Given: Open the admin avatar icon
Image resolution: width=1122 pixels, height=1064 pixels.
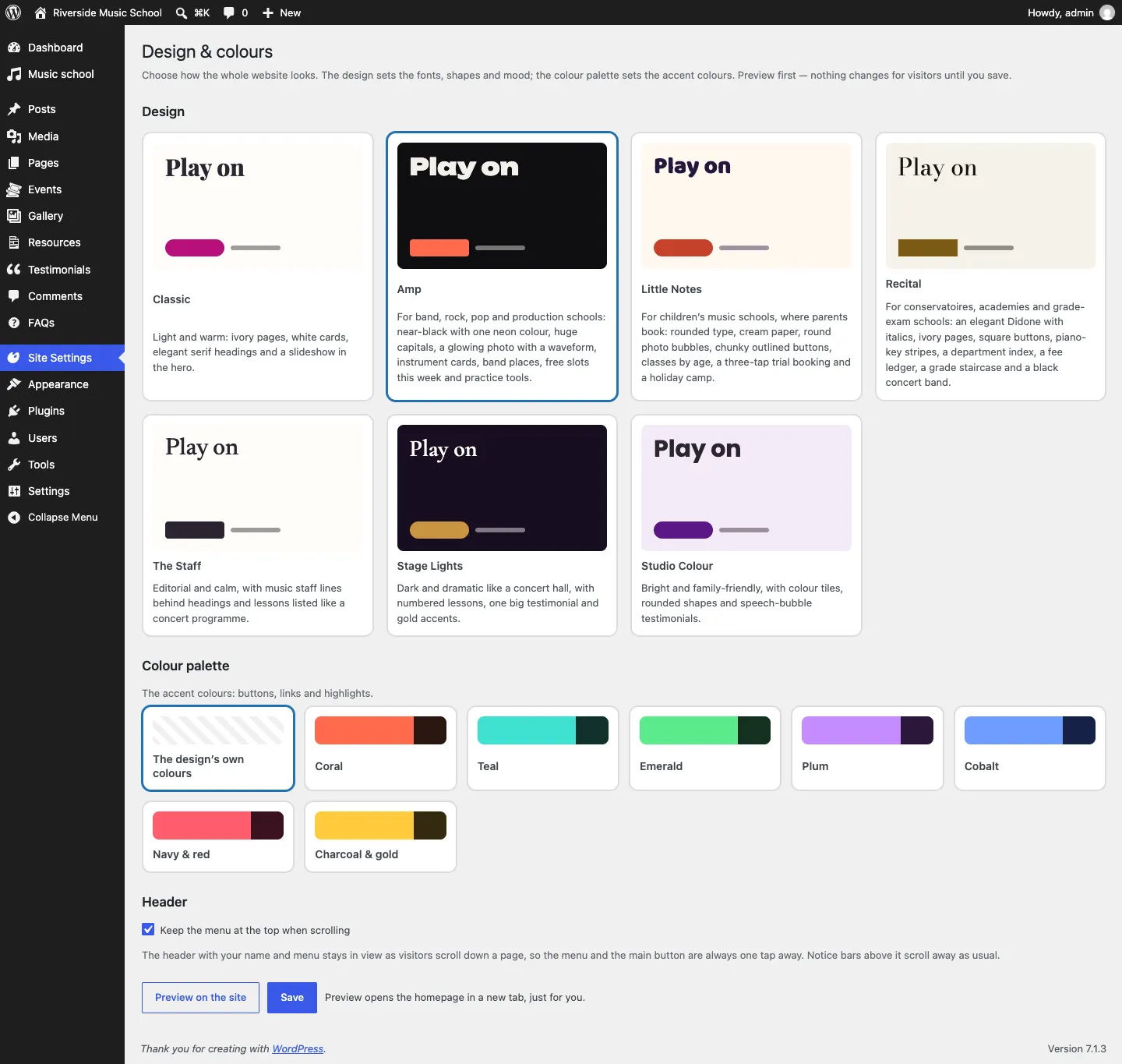Looking at the screenshot, I should click(1106, 12).
